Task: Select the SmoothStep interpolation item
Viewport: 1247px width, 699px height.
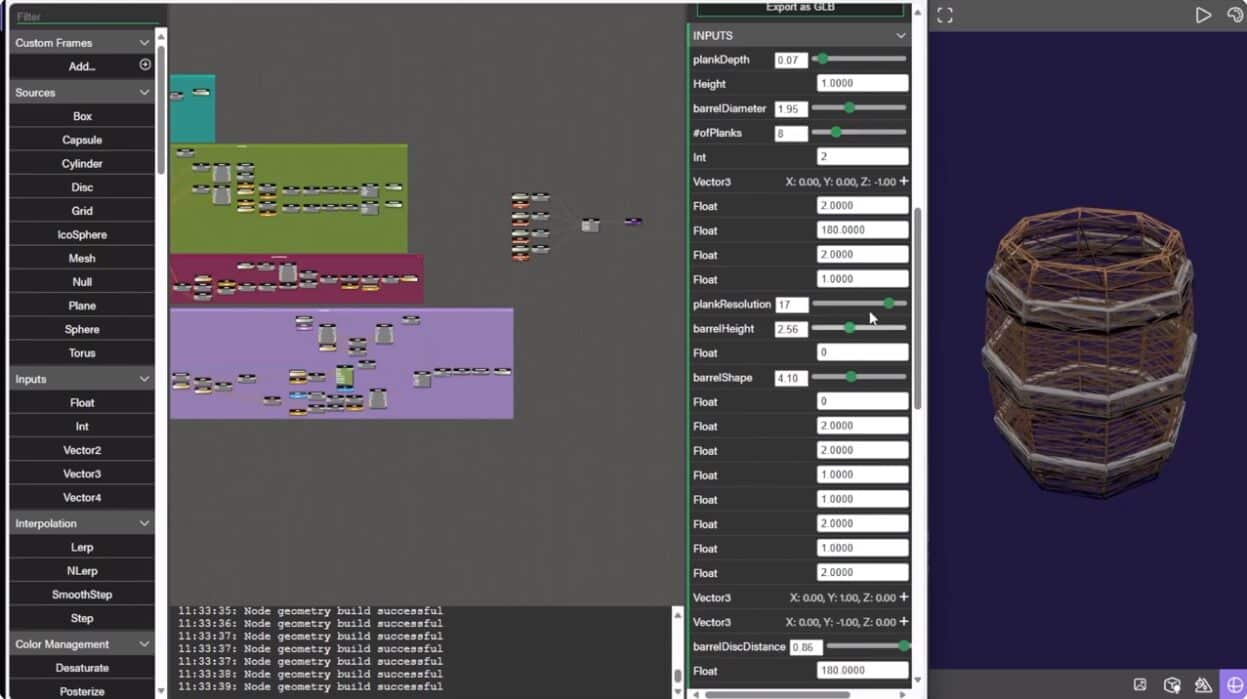Action: click(82, 595)
